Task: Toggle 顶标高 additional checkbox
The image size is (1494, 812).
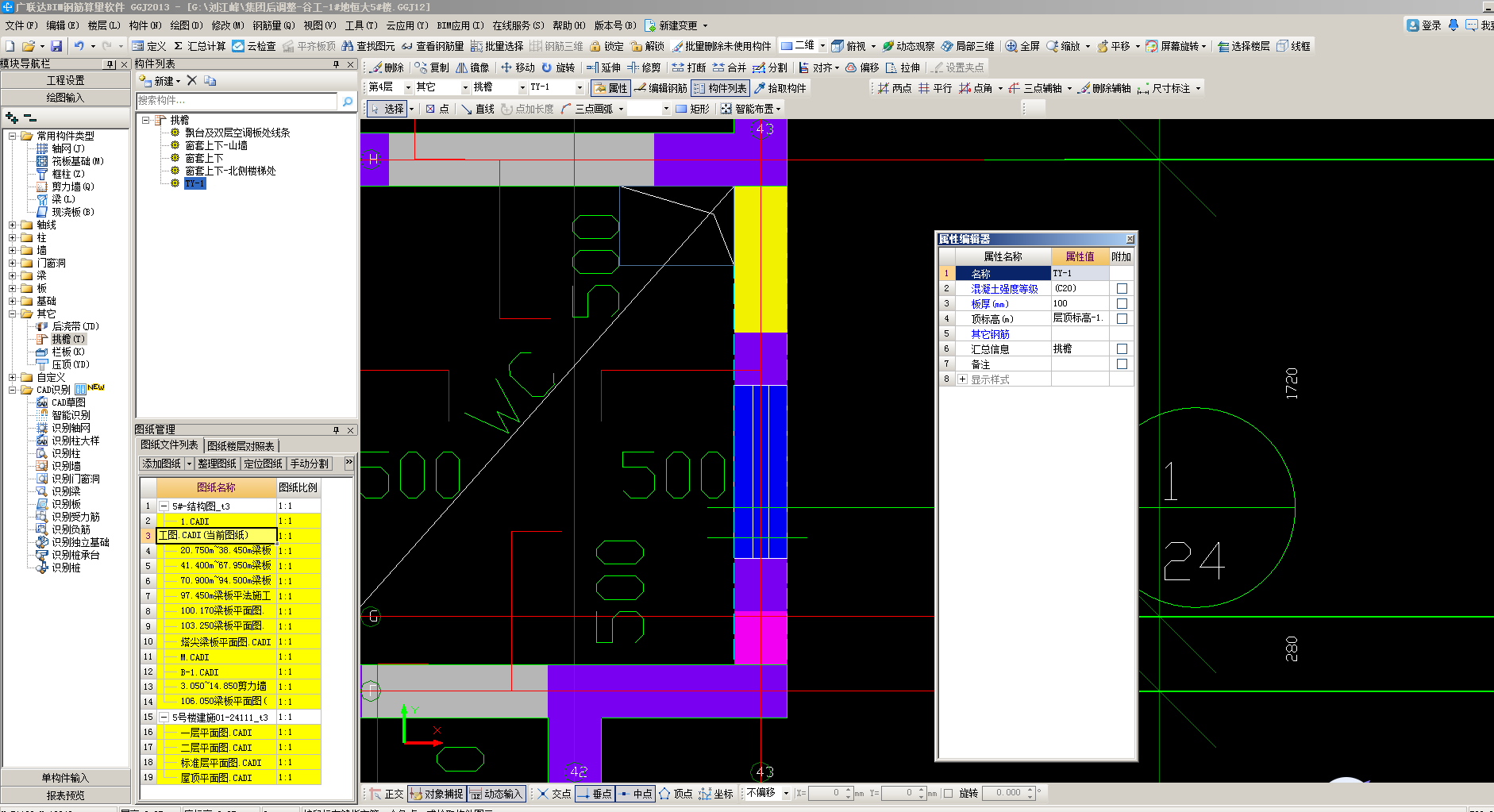Action: pos(1122,319)
